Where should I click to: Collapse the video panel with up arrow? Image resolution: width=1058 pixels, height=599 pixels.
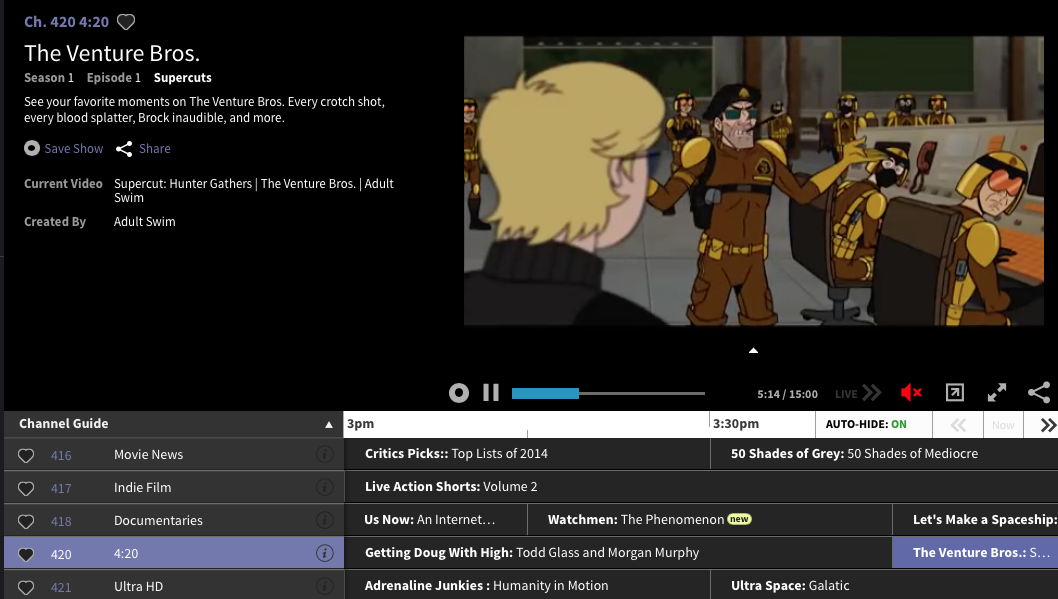tap(754, 351)
